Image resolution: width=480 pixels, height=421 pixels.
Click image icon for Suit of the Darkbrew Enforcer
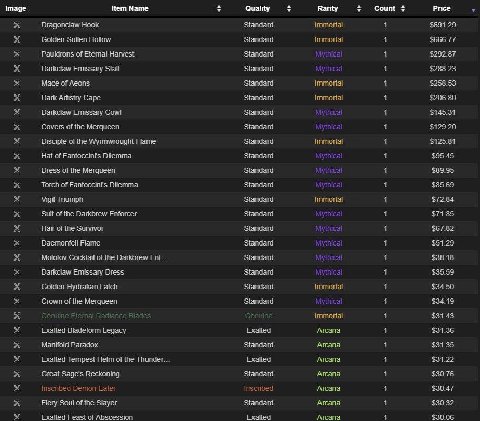pyautogui.click(x=17, y=214)
